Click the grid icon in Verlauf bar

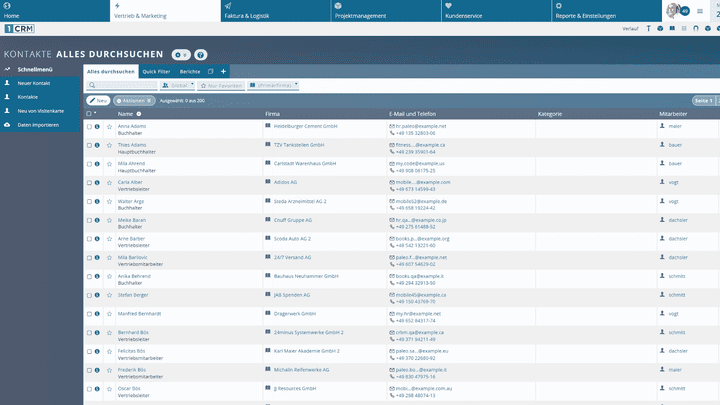684,28
